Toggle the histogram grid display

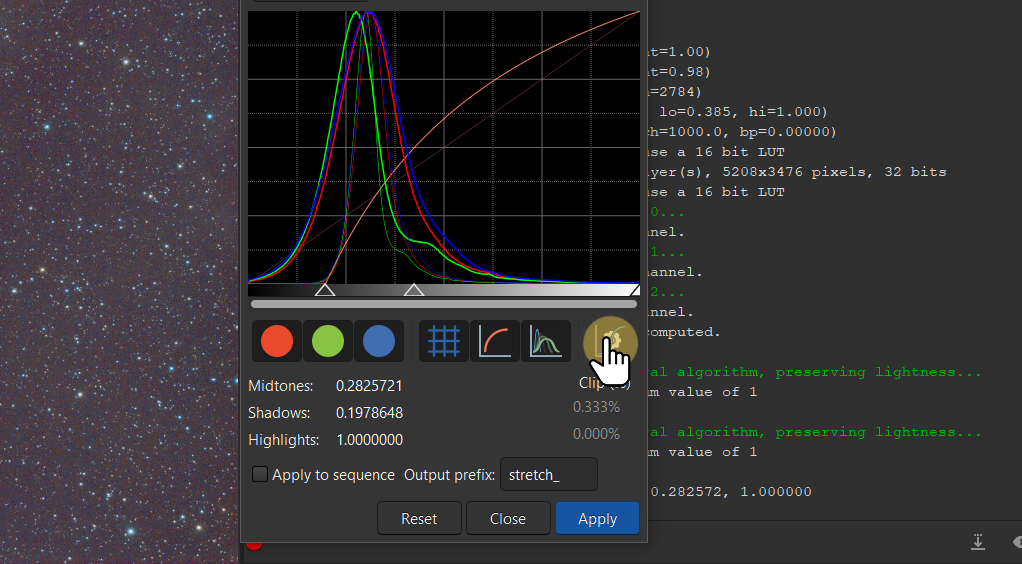tap(443, 341)
